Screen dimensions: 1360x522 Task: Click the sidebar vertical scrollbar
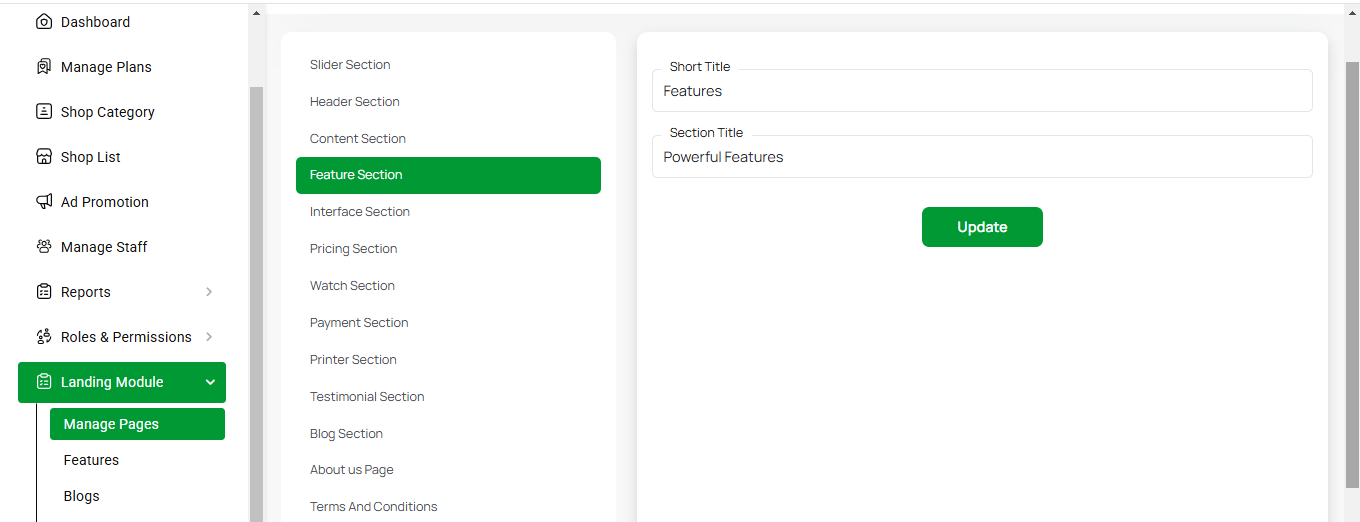point(256,300)
